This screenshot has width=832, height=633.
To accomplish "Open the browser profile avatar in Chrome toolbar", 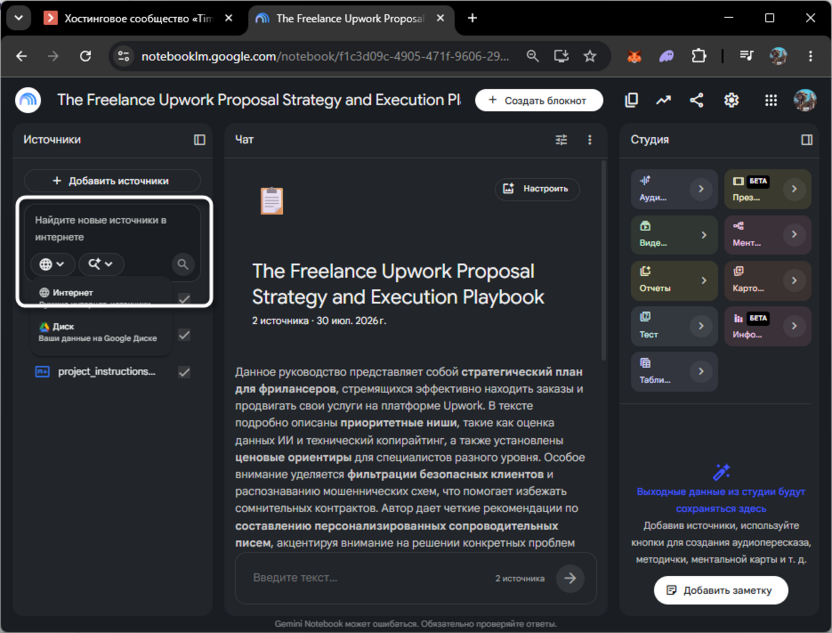I will coord(778,56).
